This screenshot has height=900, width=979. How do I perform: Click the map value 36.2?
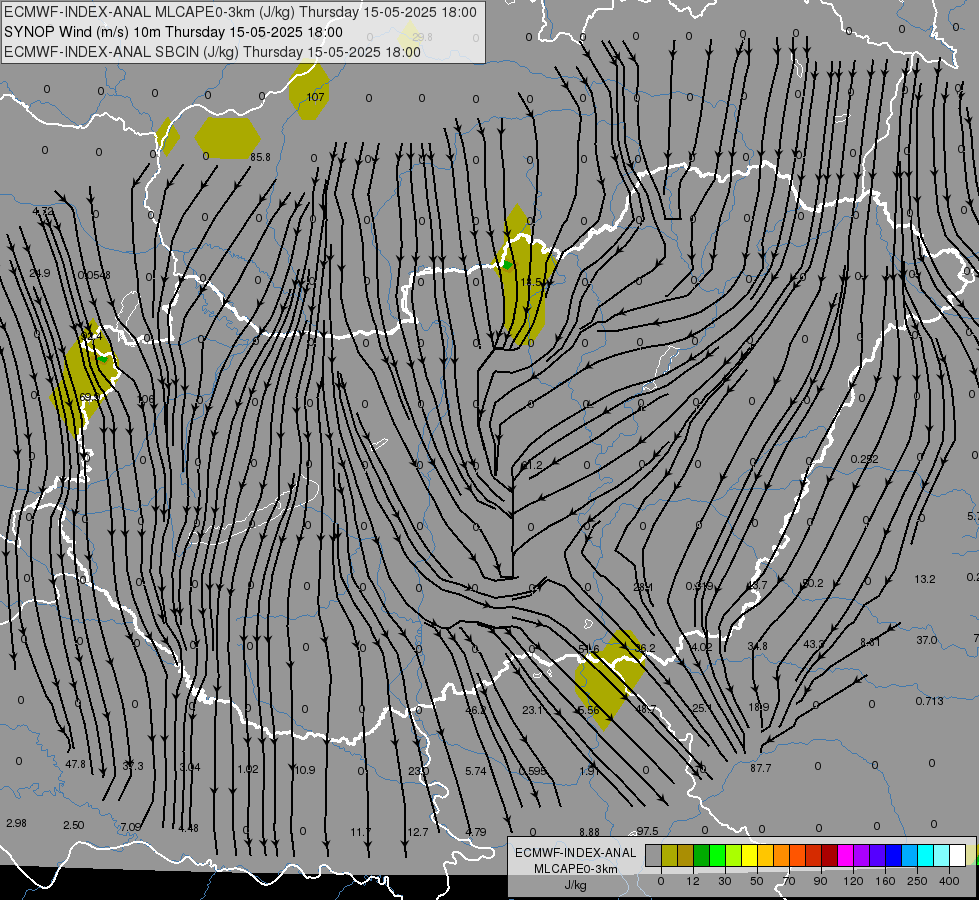pyautogui.click(x=644, y=648)
